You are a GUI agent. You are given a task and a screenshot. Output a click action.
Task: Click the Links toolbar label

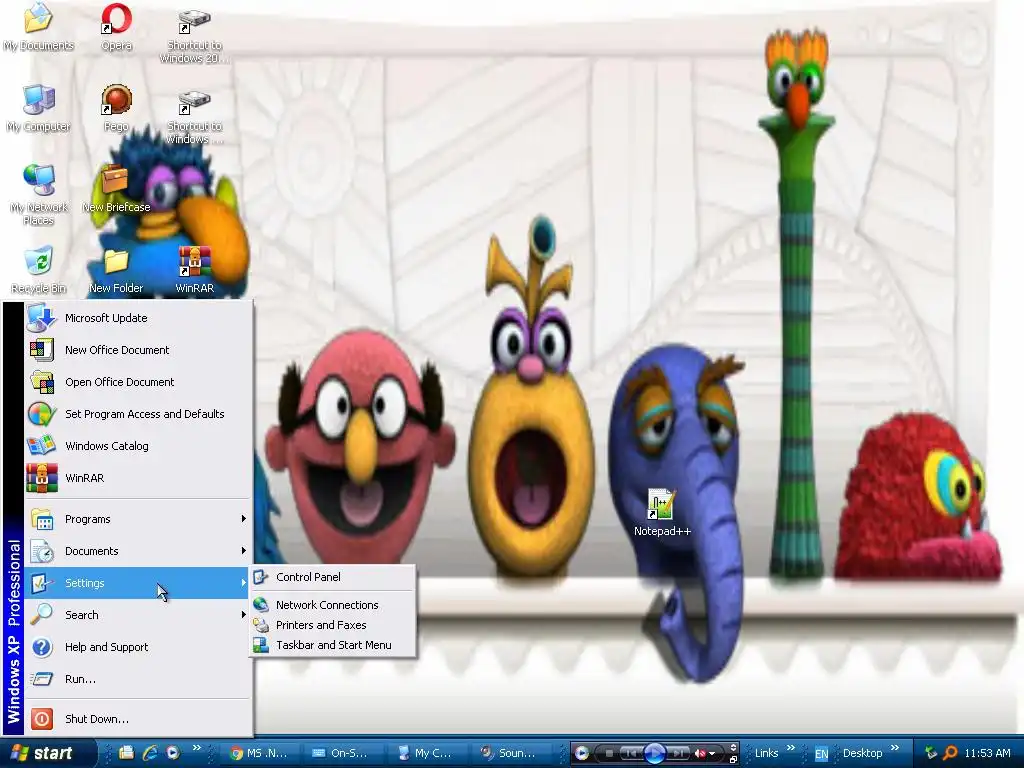767,753
